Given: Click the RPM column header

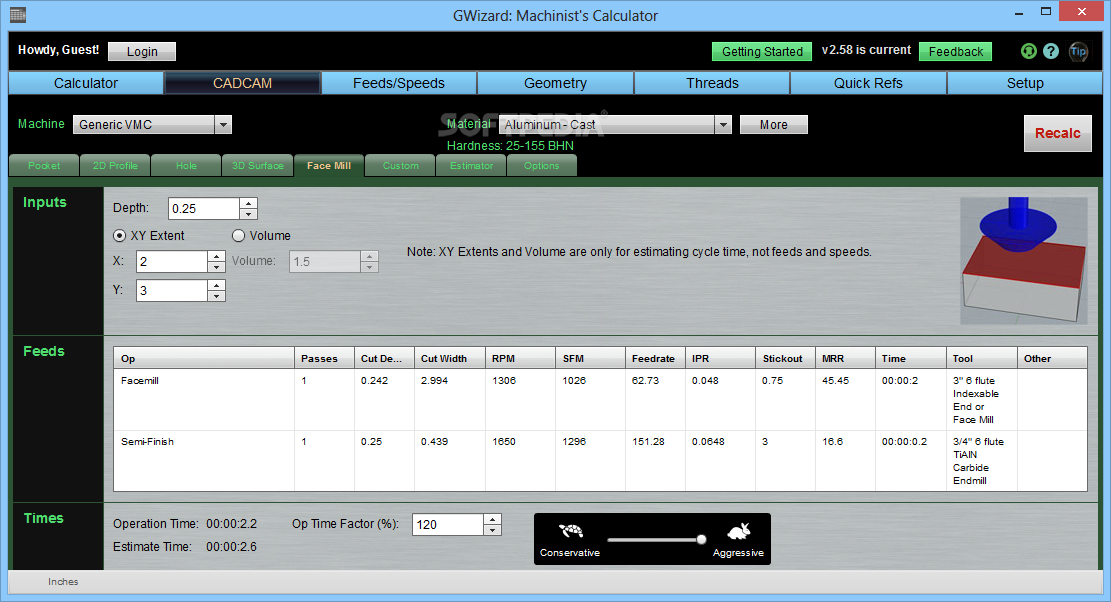Looking at the screenshot, I should pos(521,358).
